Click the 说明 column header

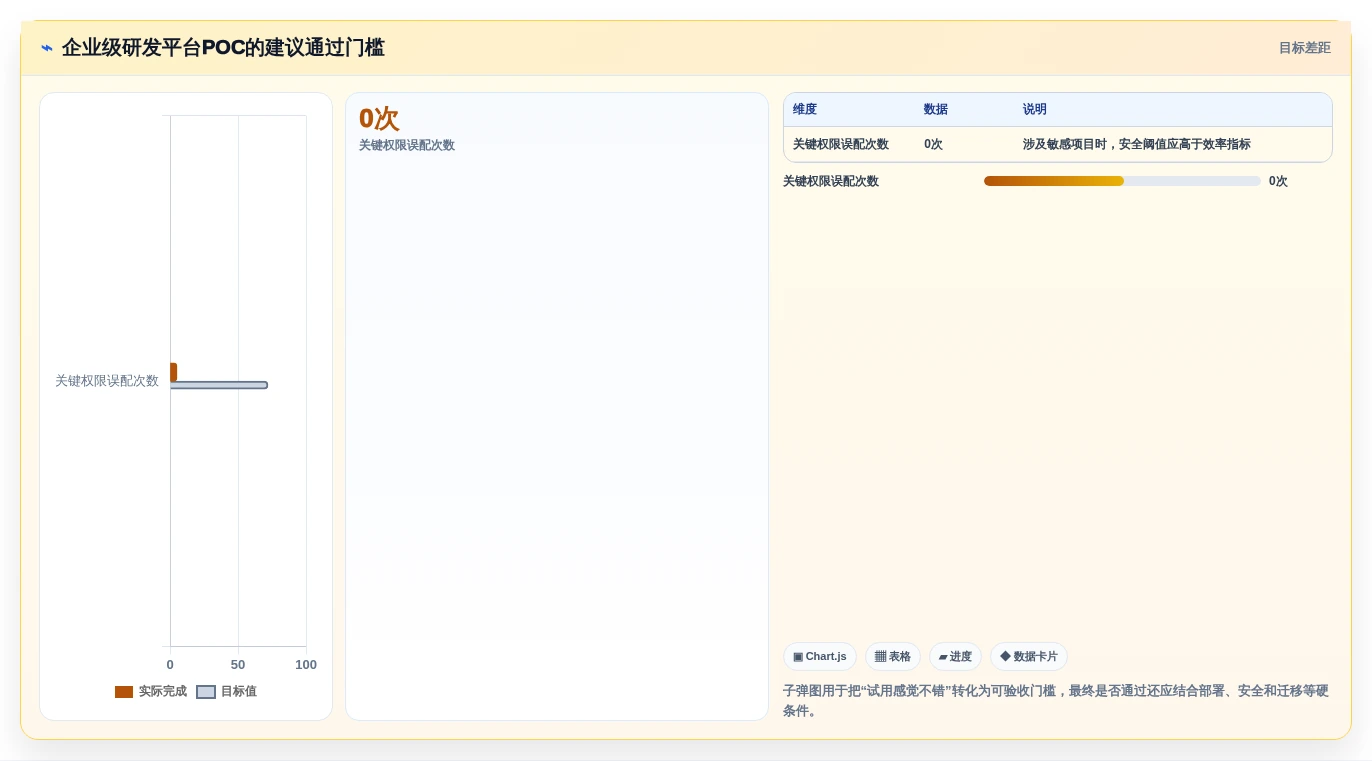point(1035,109)
